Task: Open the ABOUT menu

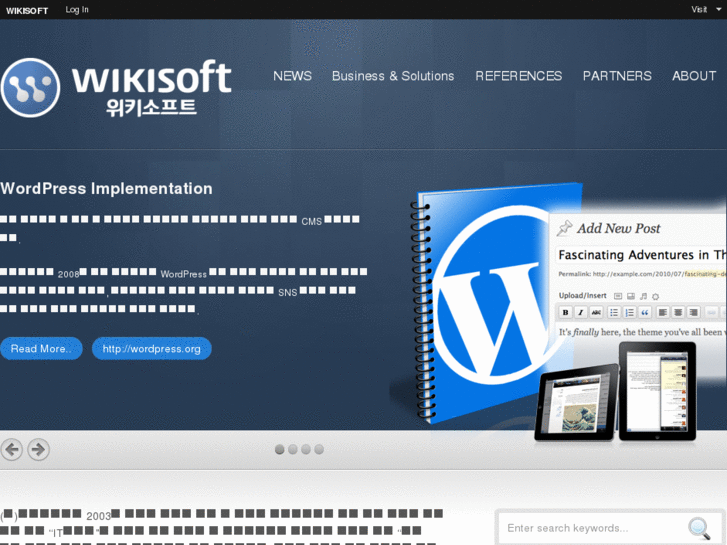Action: [x=694, y=76]
